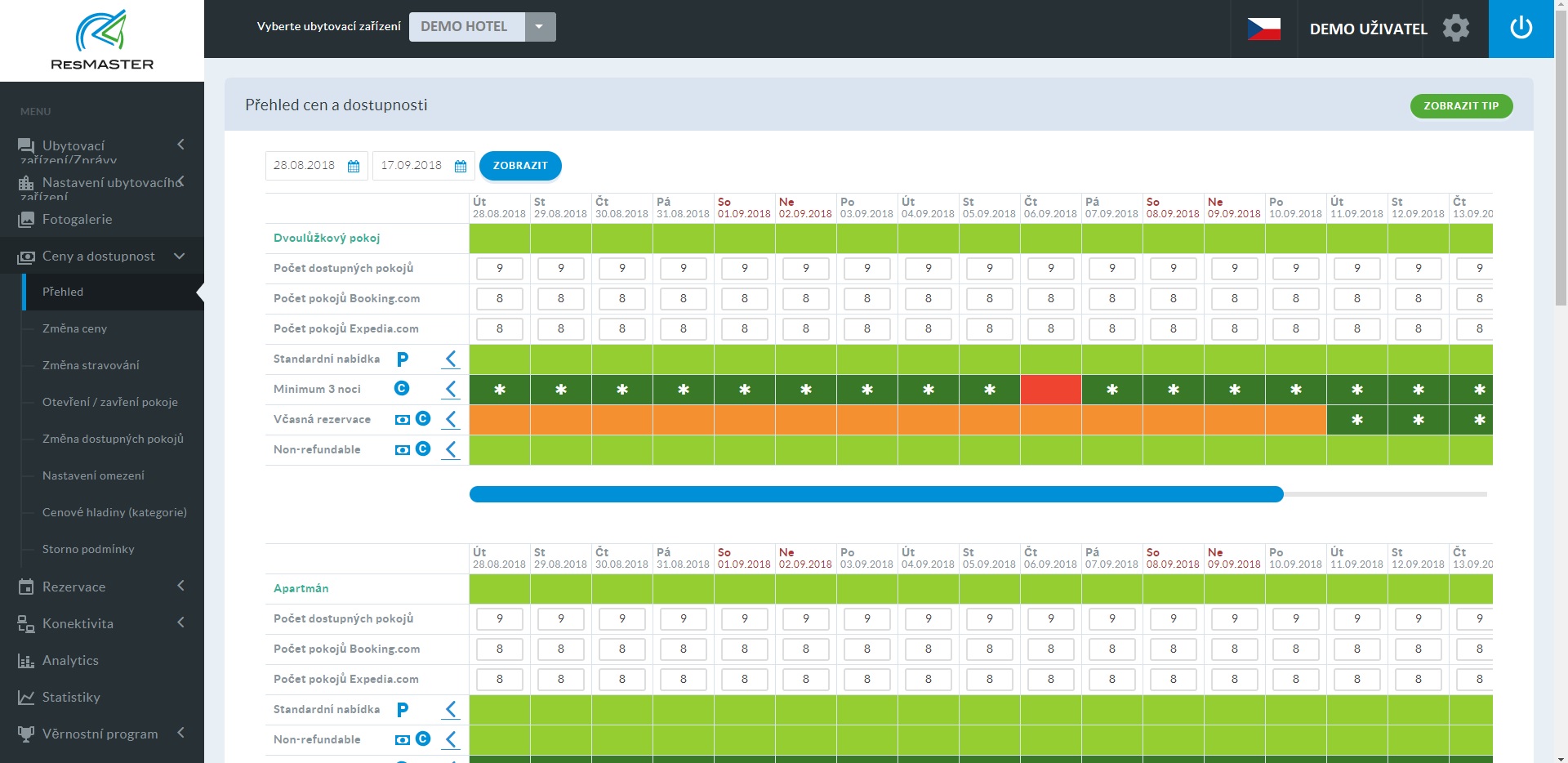
Task: Click the P price icon next to Standardní nabídka
Action: click(402, 359)
